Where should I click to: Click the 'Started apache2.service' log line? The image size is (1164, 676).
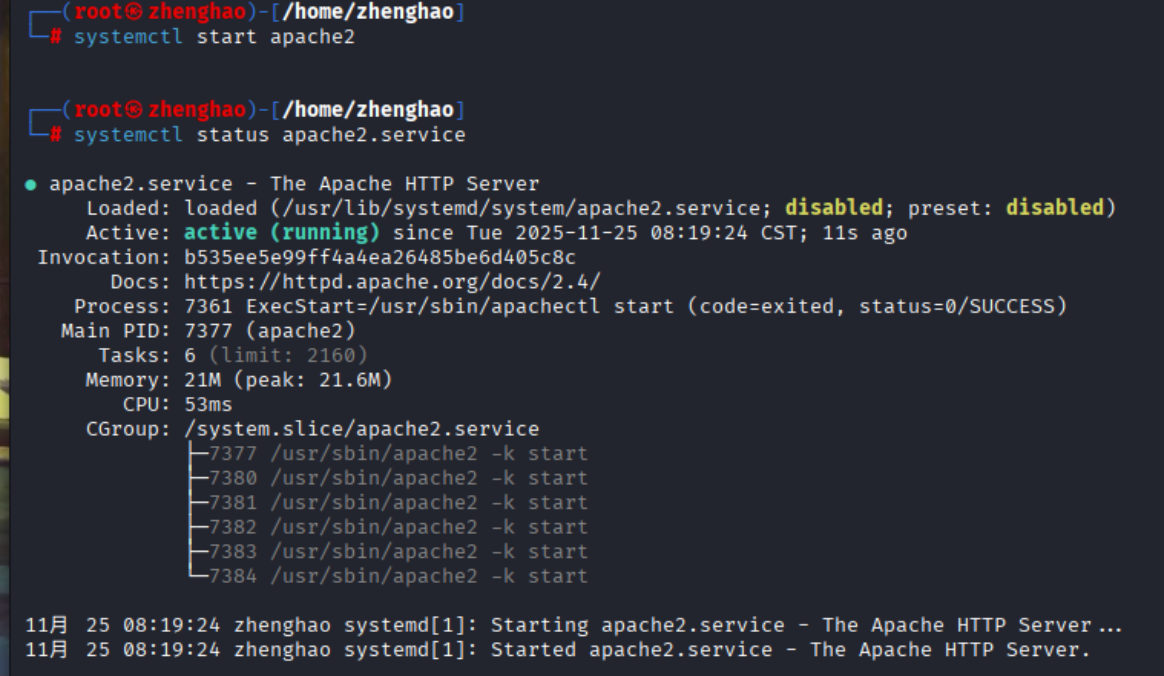coord(558,650)
